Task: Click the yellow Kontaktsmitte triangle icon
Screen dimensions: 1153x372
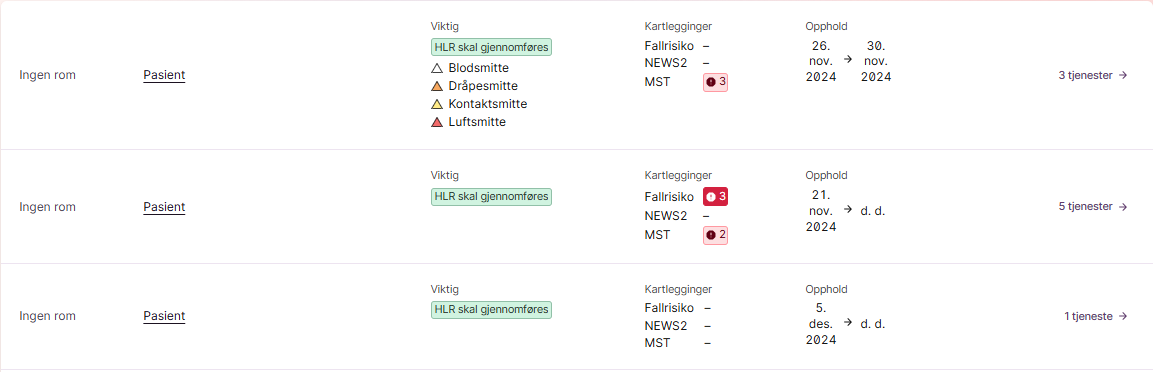Action: tap(437, 104)
